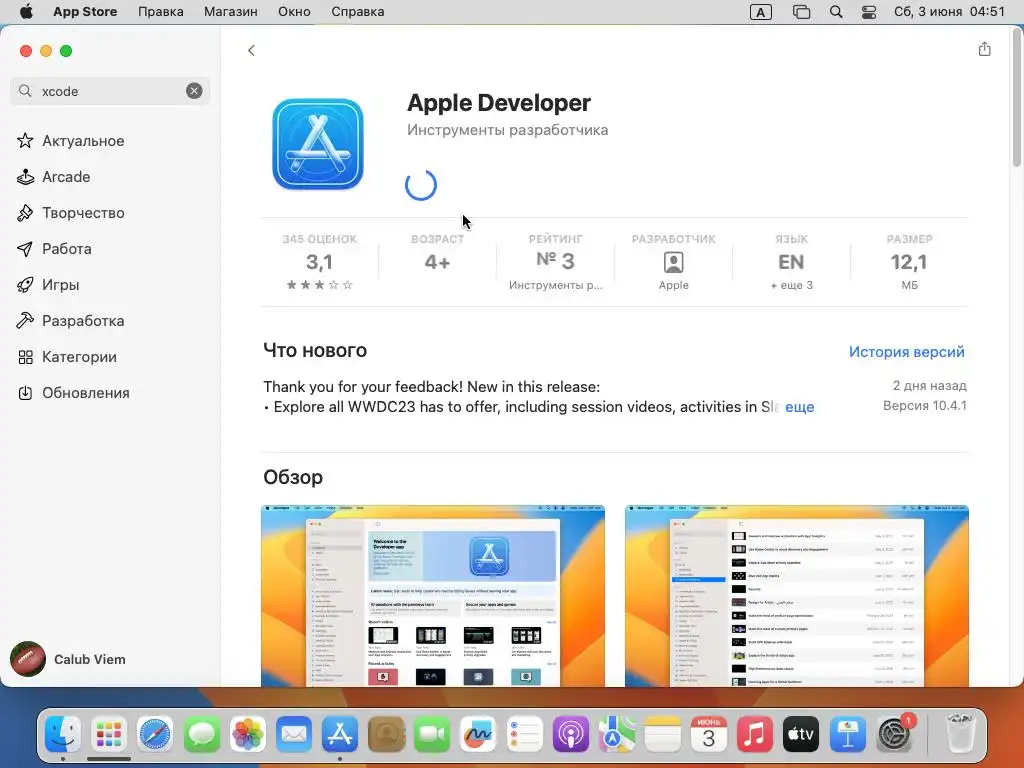Open Control Center in menu bar
This screenshot has width=1024, height=768.
coord(869,12)
